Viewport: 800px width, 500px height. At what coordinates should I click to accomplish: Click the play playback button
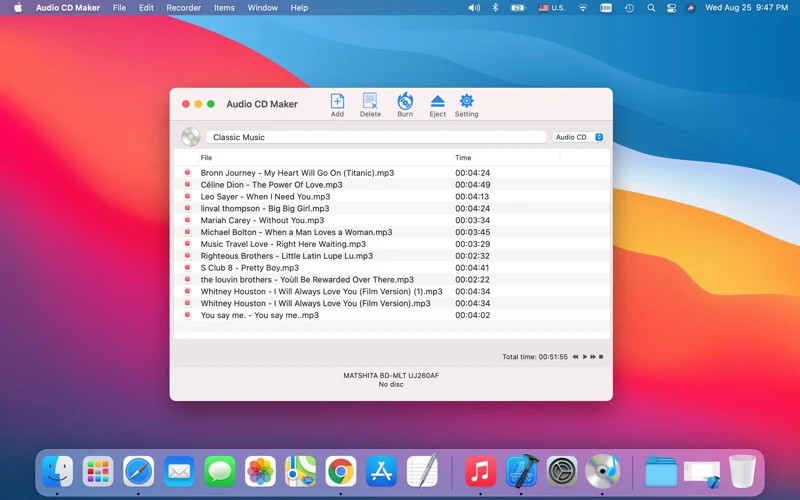pyautogui.click(x=585, y=357)
